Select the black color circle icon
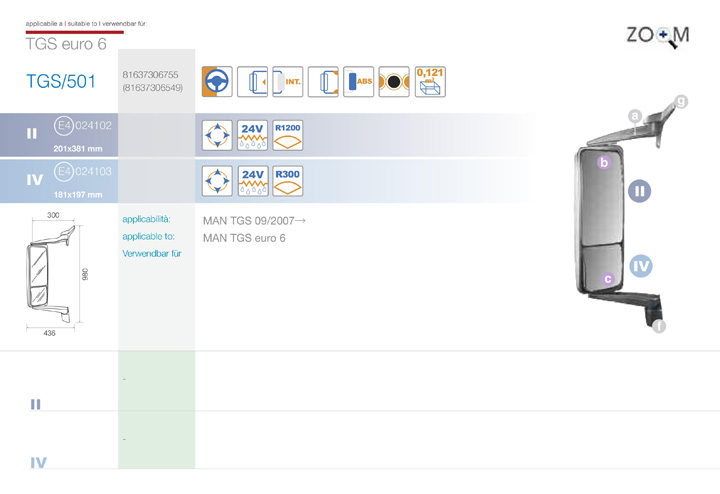This screenshot has width=720, height=494. point(394,82)
